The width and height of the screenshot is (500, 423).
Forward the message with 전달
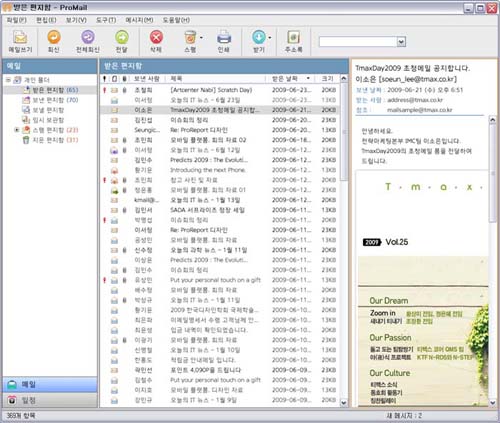(x=122, y=41)
